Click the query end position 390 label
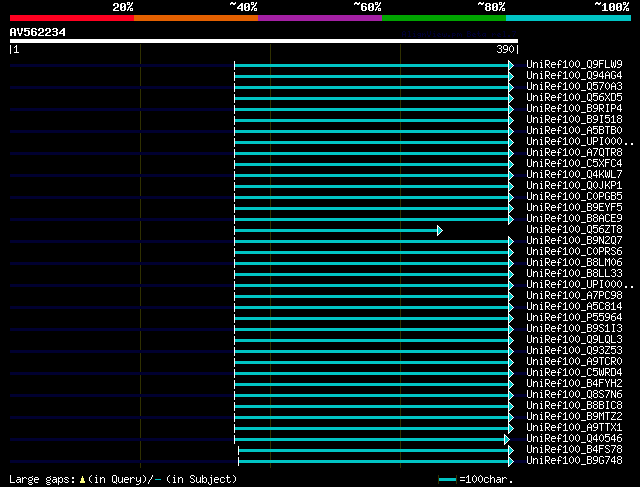Screen dimensions: 640x487 [x=505, y=49]
